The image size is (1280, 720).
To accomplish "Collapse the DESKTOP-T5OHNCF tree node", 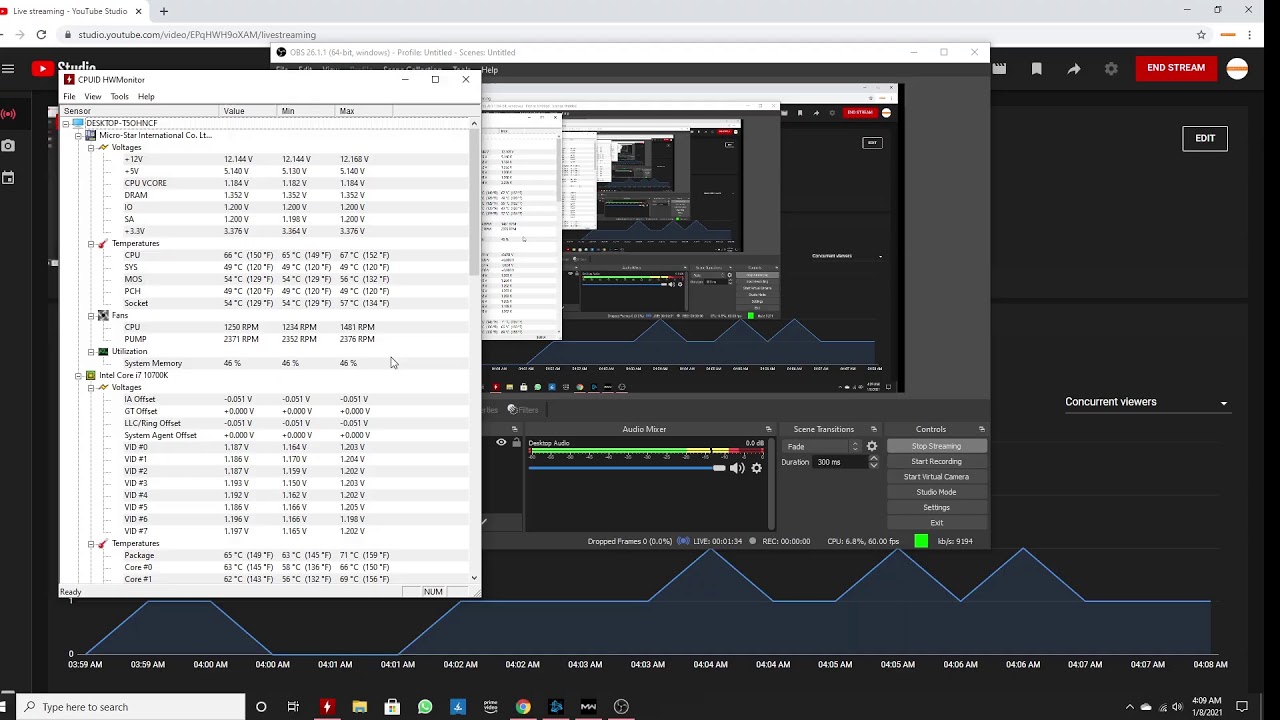I will click(66, 123).
